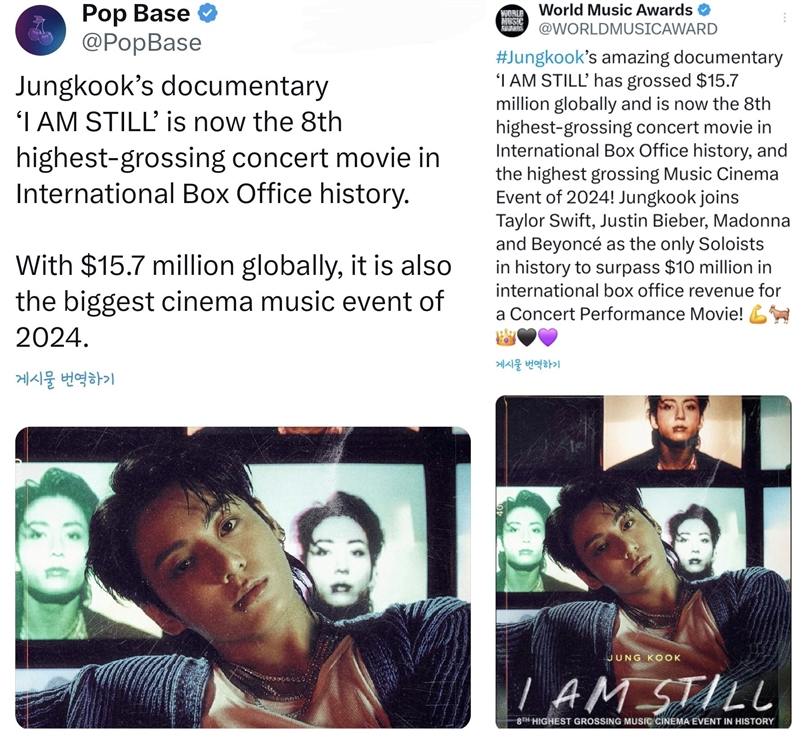This screenshot has width=800, height=729.
Task: Click the flexed bicep emoji
Action: [x=758, y=314]
